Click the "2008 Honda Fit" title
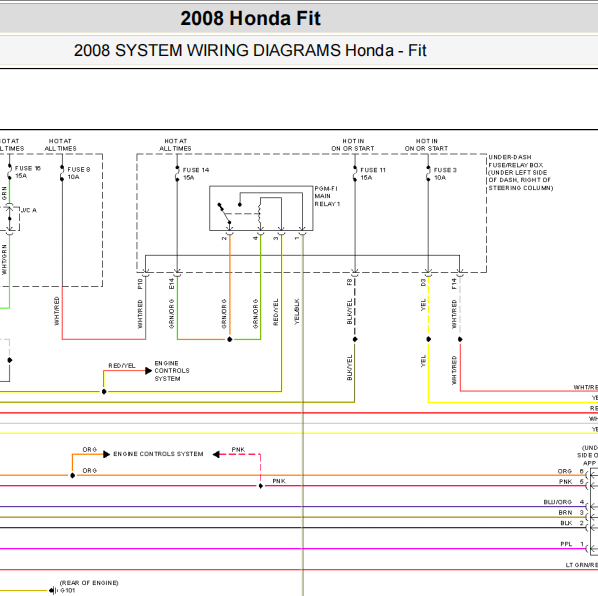Viewport: 598px width, 596px height. pos(250,18)
